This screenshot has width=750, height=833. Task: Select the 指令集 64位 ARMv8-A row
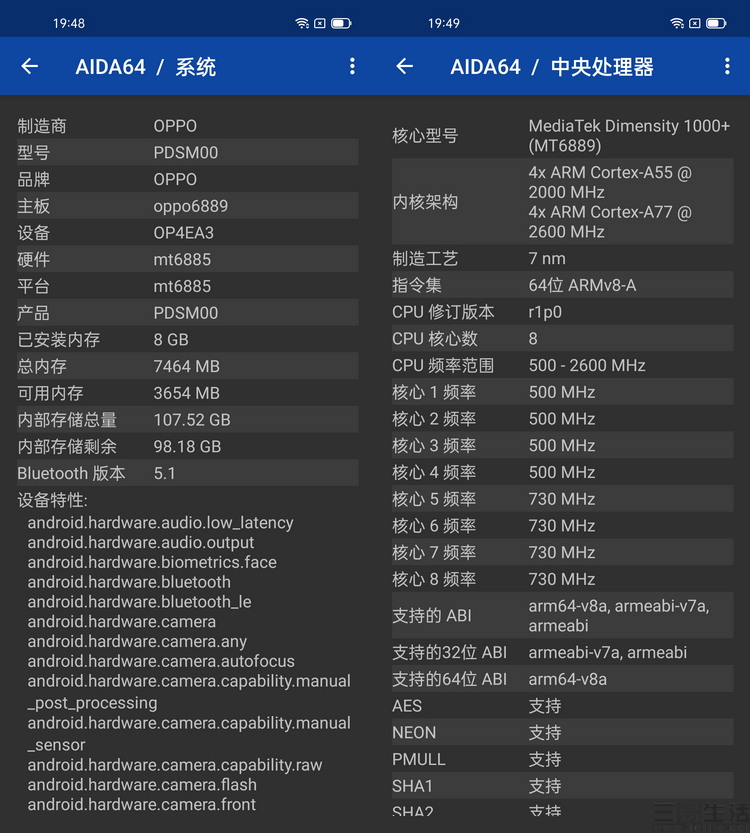click(x=562, y=285)
